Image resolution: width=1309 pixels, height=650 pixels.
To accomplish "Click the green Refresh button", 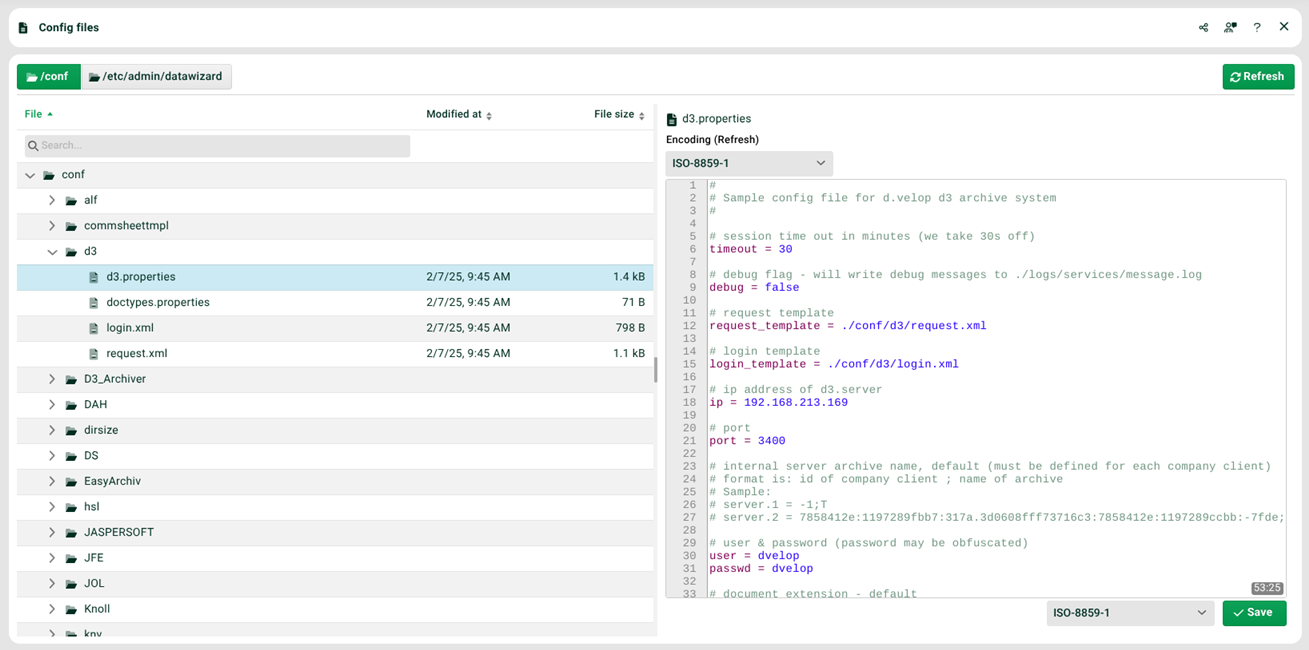I will pos(1258,77).
